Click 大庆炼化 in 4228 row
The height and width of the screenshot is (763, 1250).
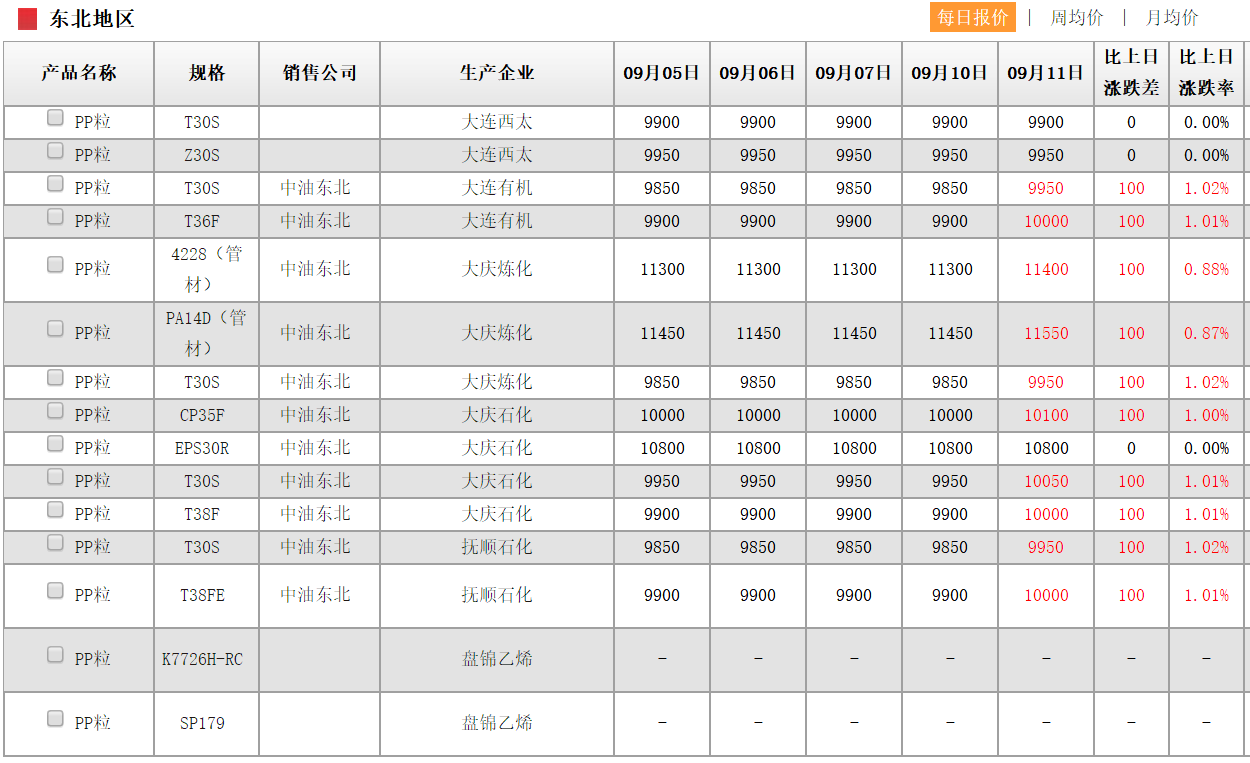pos(497,269)
